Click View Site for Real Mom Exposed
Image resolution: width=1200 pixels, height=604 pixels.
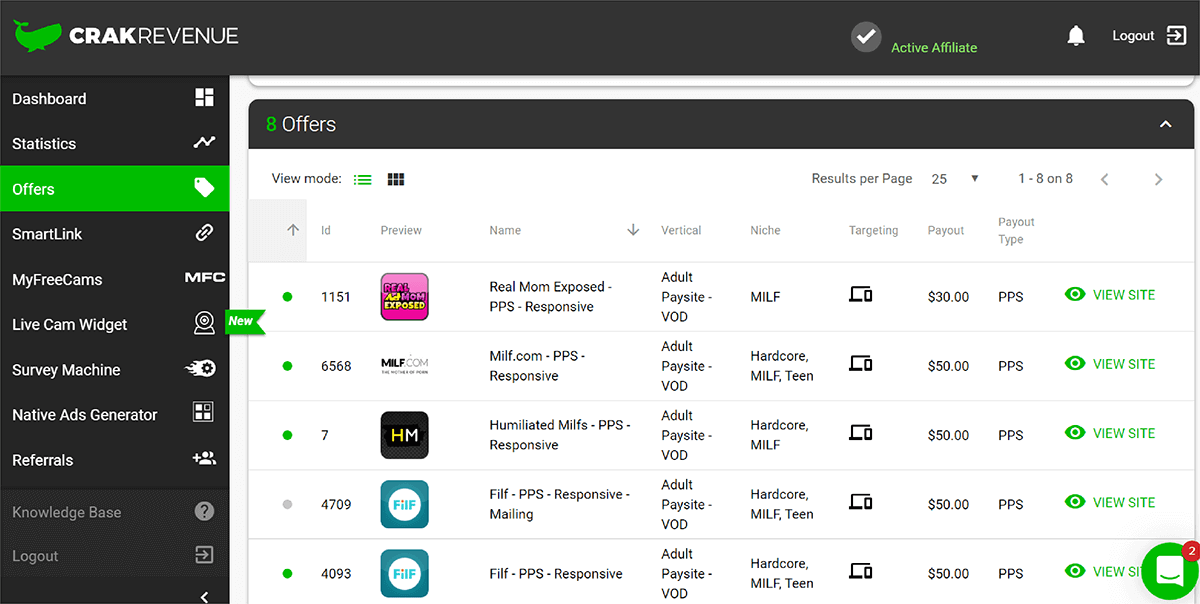pos(1110,295)
